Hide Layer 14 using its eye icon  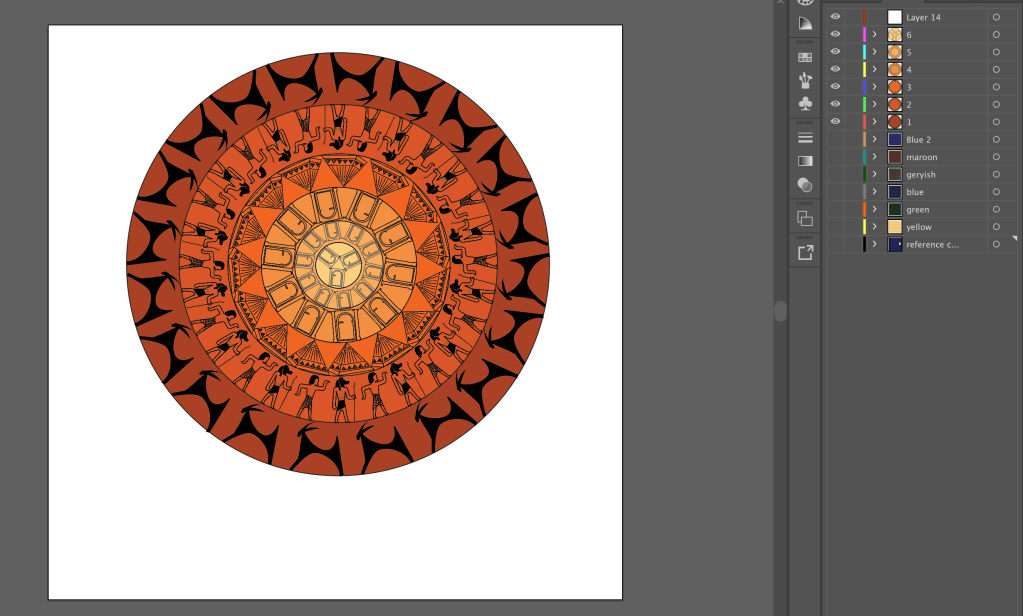[x=835, y=17]
